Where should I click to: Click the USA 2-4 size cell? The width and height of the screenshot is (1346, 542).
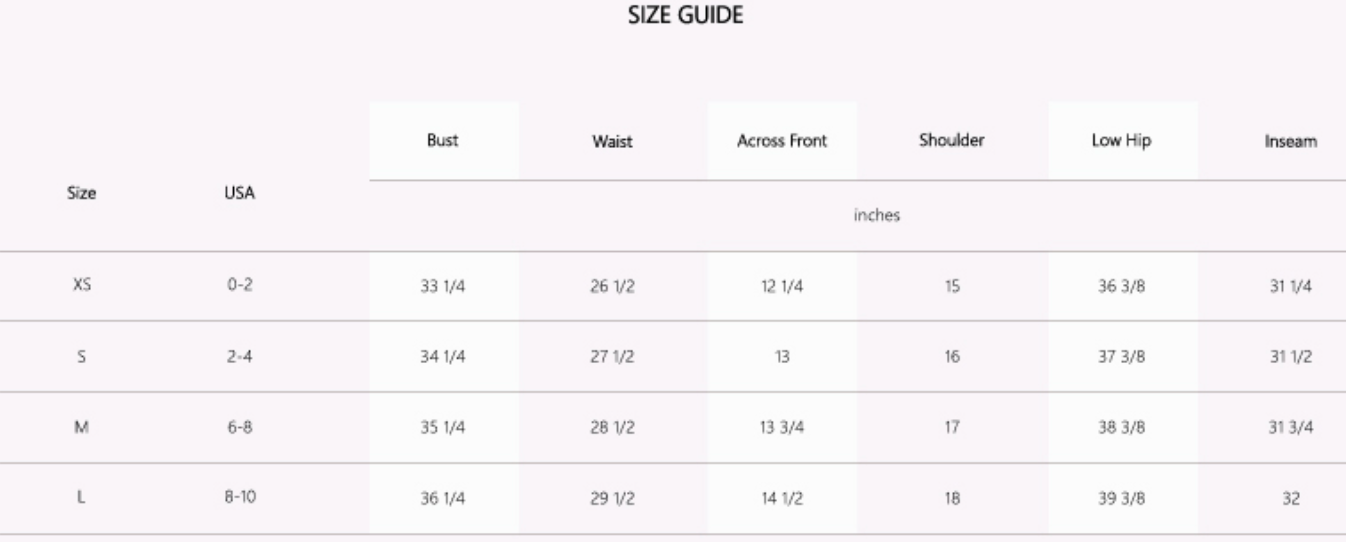tap(239, 357)
